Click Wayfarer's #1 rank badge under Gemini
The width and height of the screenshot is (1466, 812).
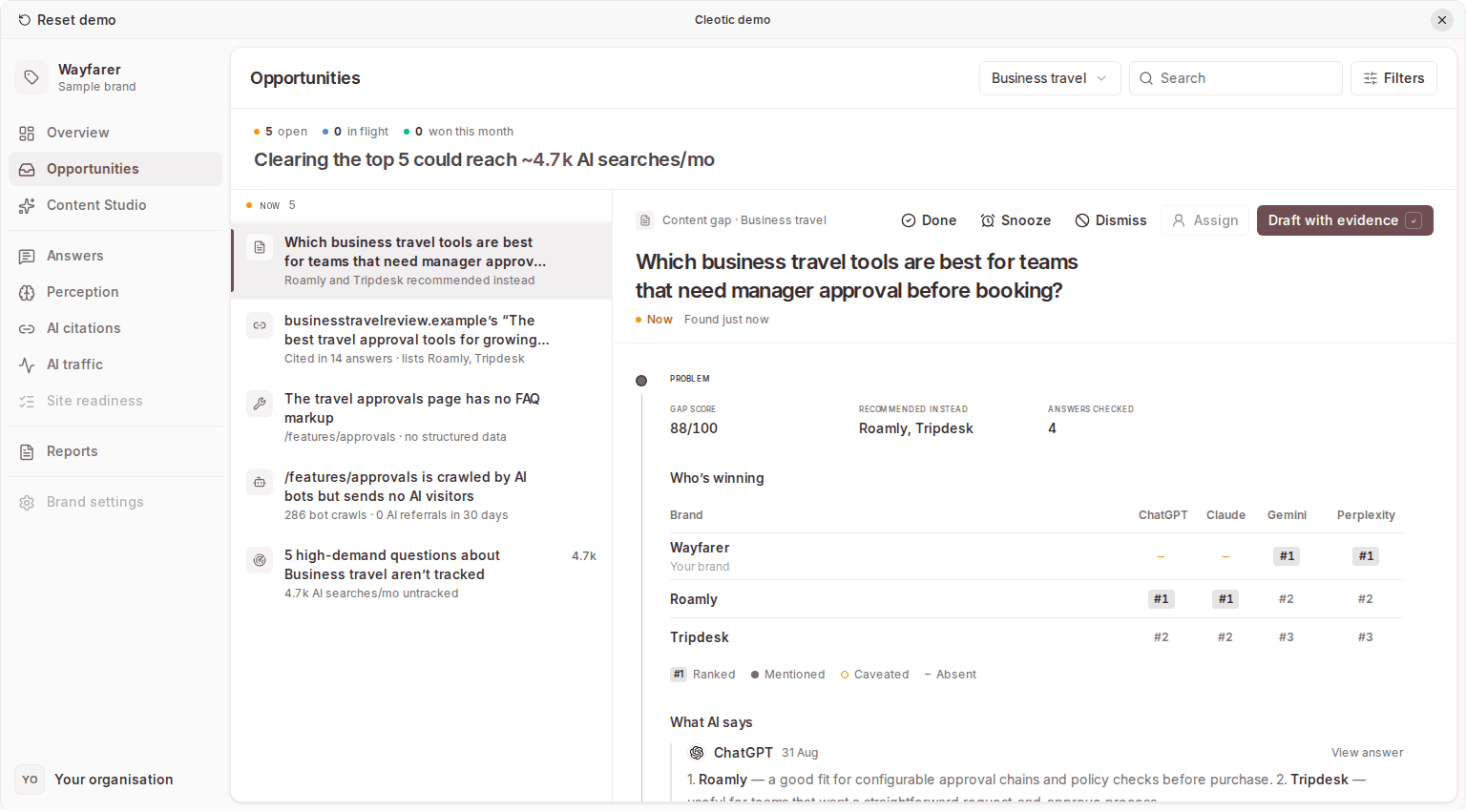click(x=1287, y=556)
